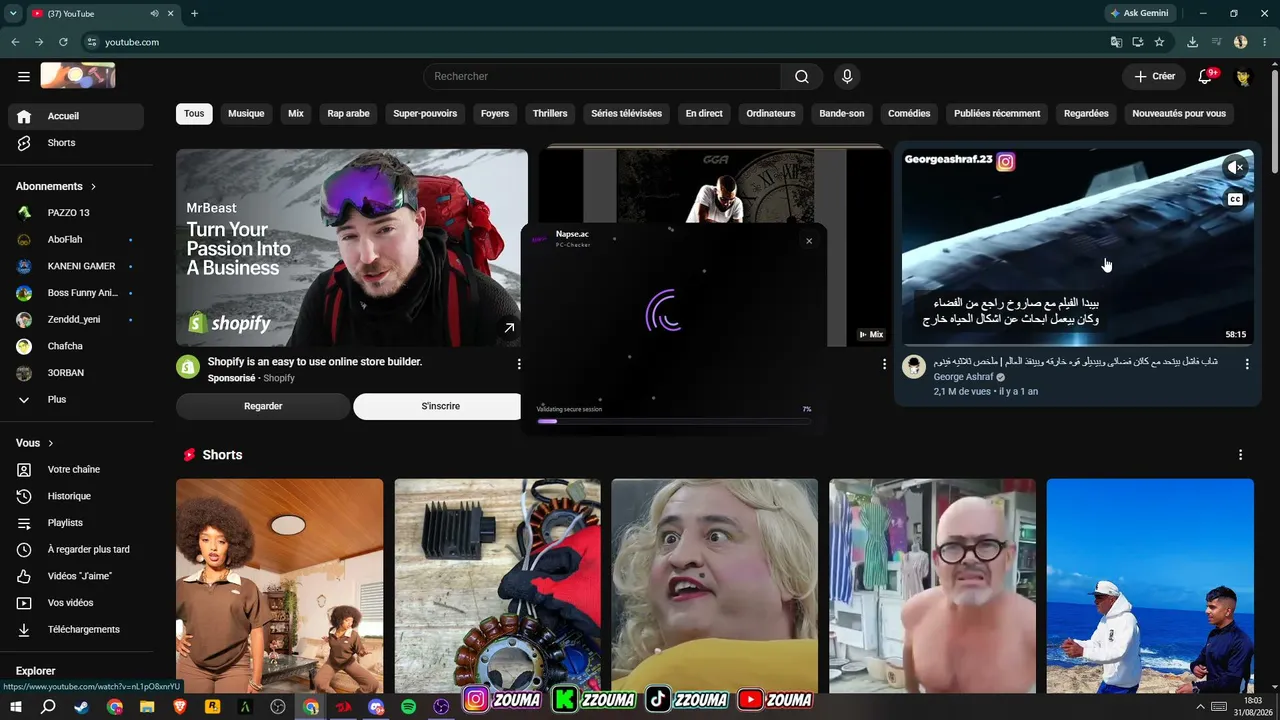Open the Chrome three-dot menu
This screenshot has width=1280, height=720.
pyautogui.click(x=1263, y=42)
